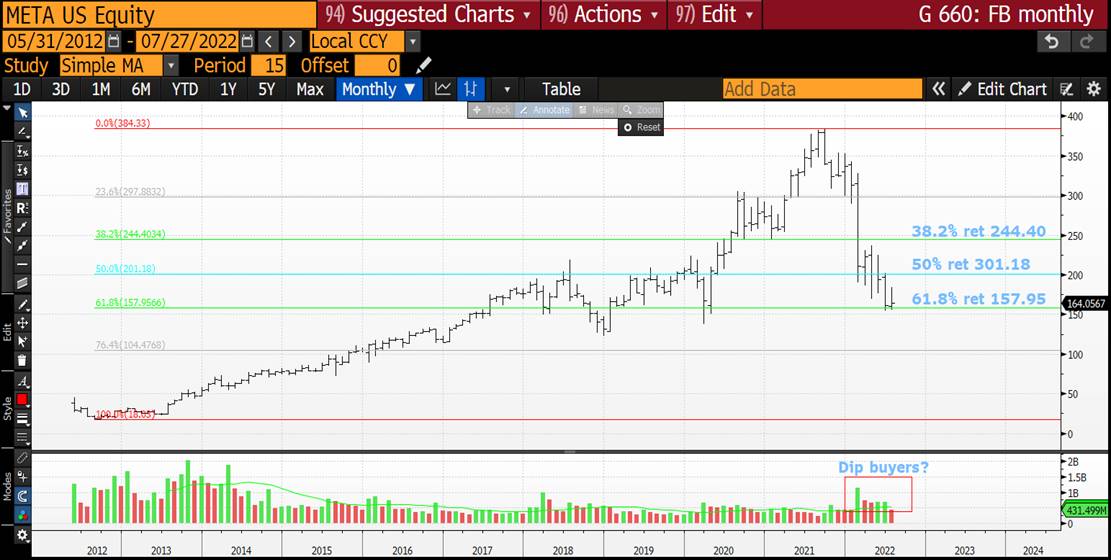Select the text annotation tool
Viewport: 1111px width, 560px height.
[x=22, y=189]
